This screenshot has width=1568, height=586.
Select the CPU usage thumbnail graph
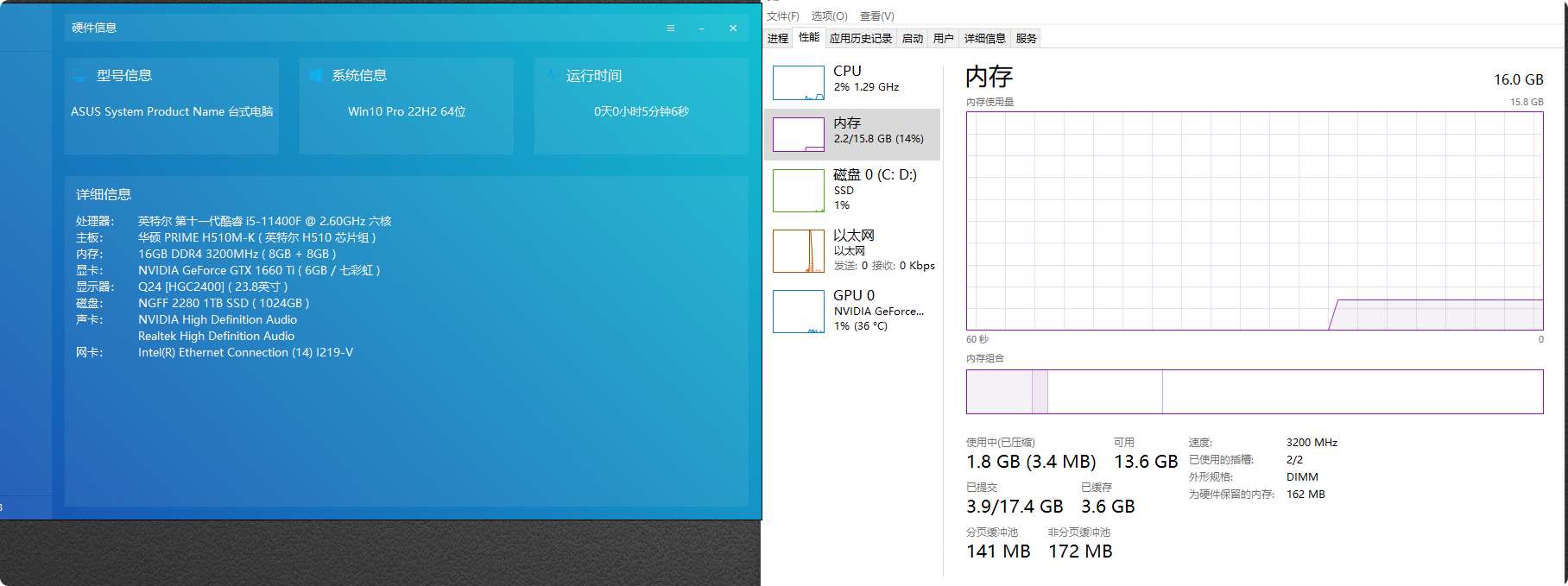click(x=799, y=83)
